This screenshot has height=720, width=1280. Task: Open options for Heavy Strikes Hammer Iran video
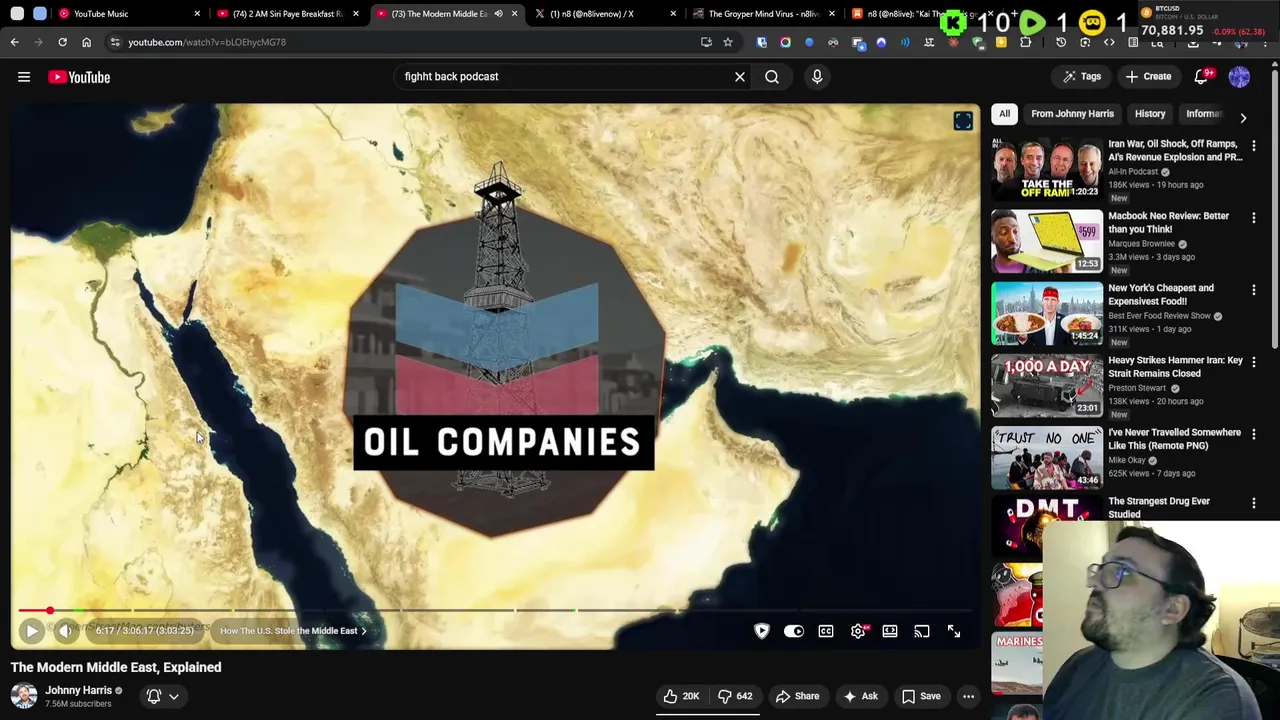1254,362
